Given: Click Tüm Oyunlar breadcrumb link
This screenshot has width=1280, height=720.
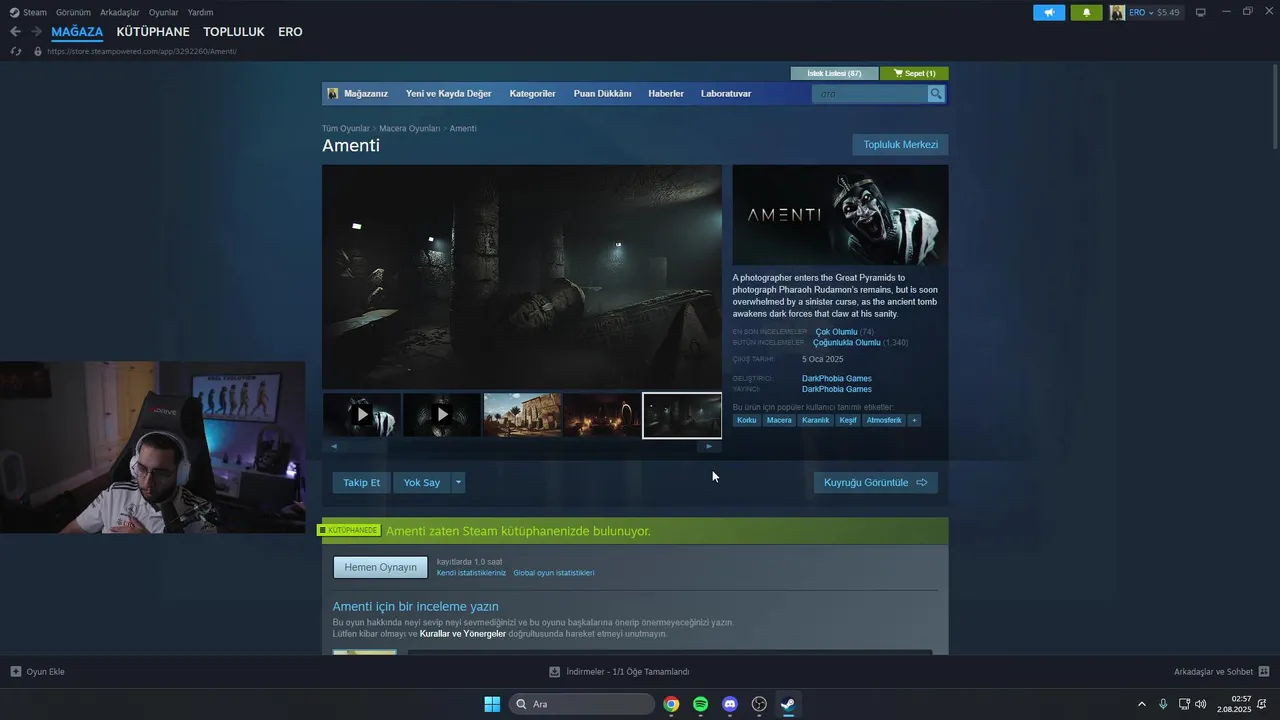Looking at the screenshot, I should (x=346, y=129).
